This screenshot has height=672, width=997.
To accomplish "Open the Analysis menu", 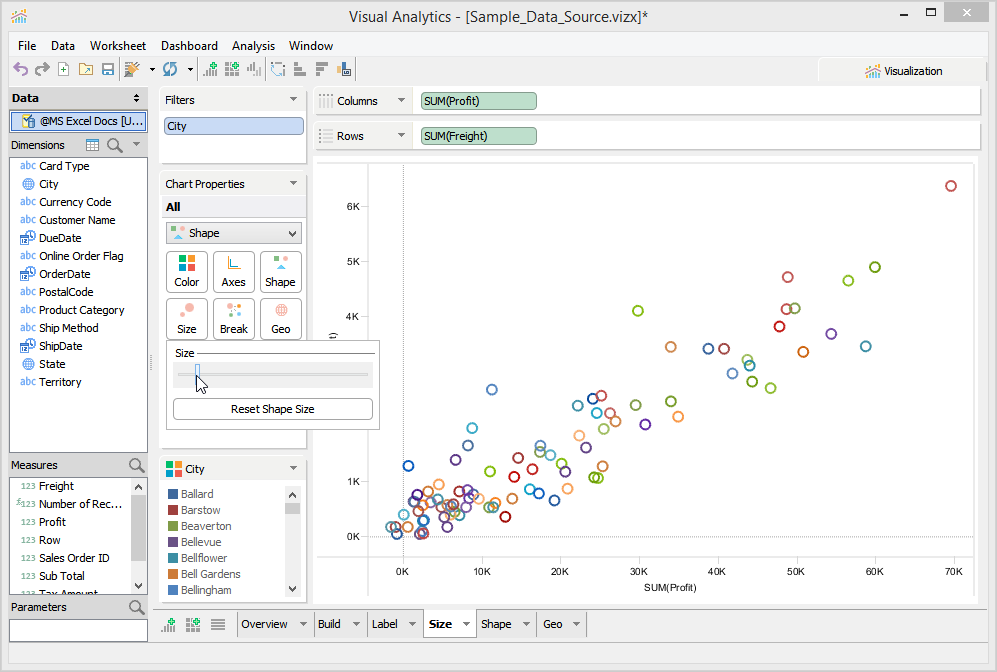I will [253, 46].
